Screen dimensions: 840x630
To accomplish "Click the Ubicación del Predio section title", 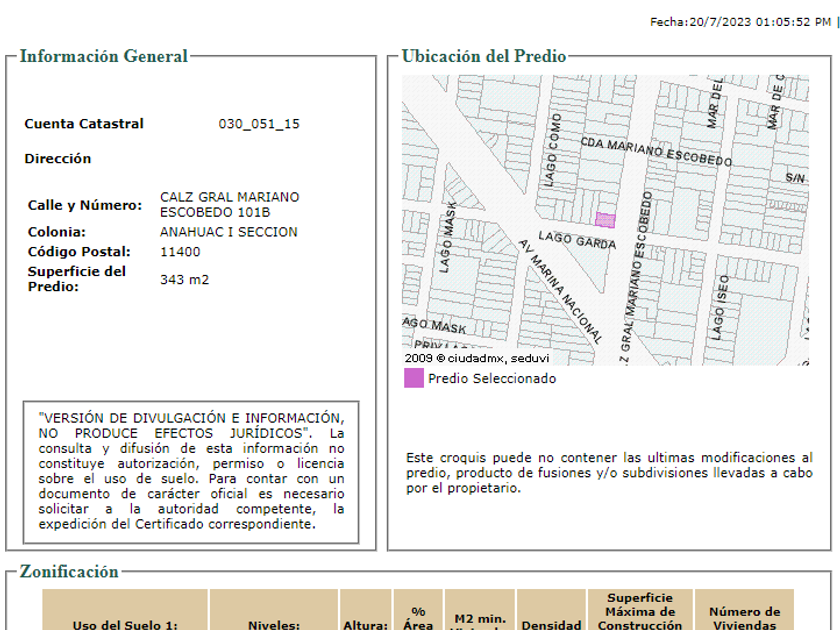I will point(484,56).
